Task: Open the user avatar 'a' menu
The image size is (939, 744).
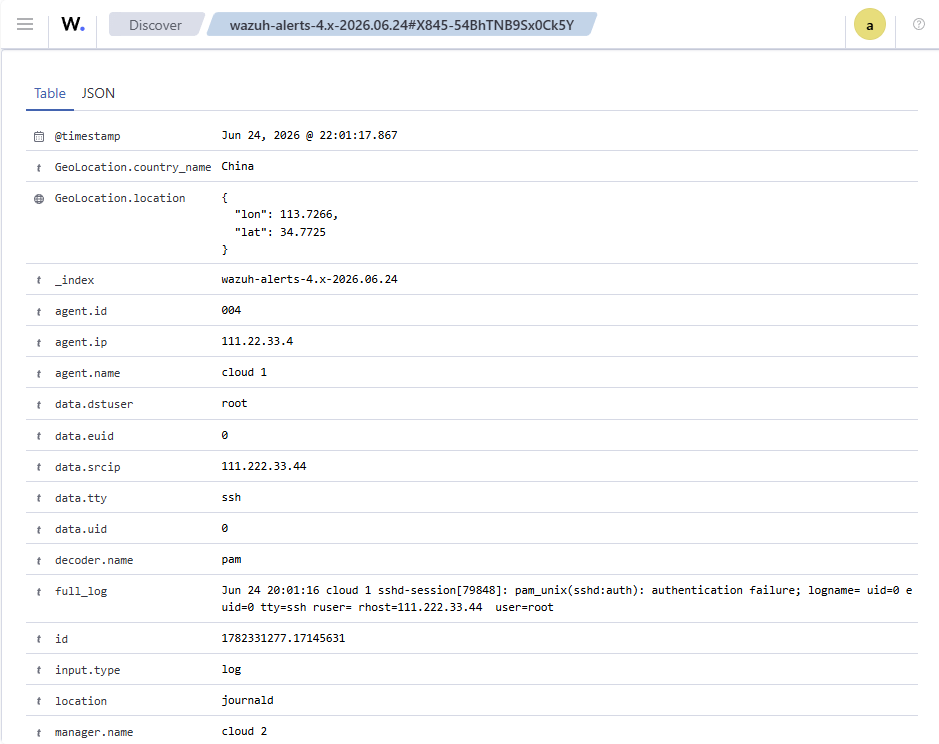Action: 870,25
